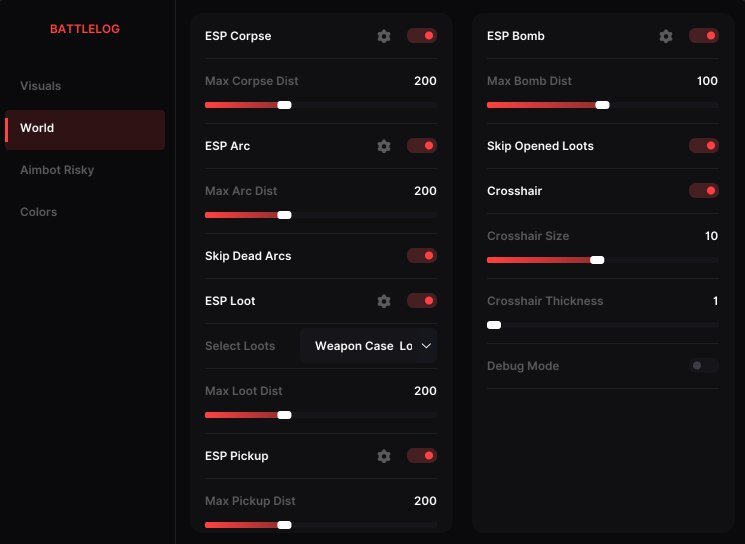Click the Max Corpse Dist value 200

(425, 81)
